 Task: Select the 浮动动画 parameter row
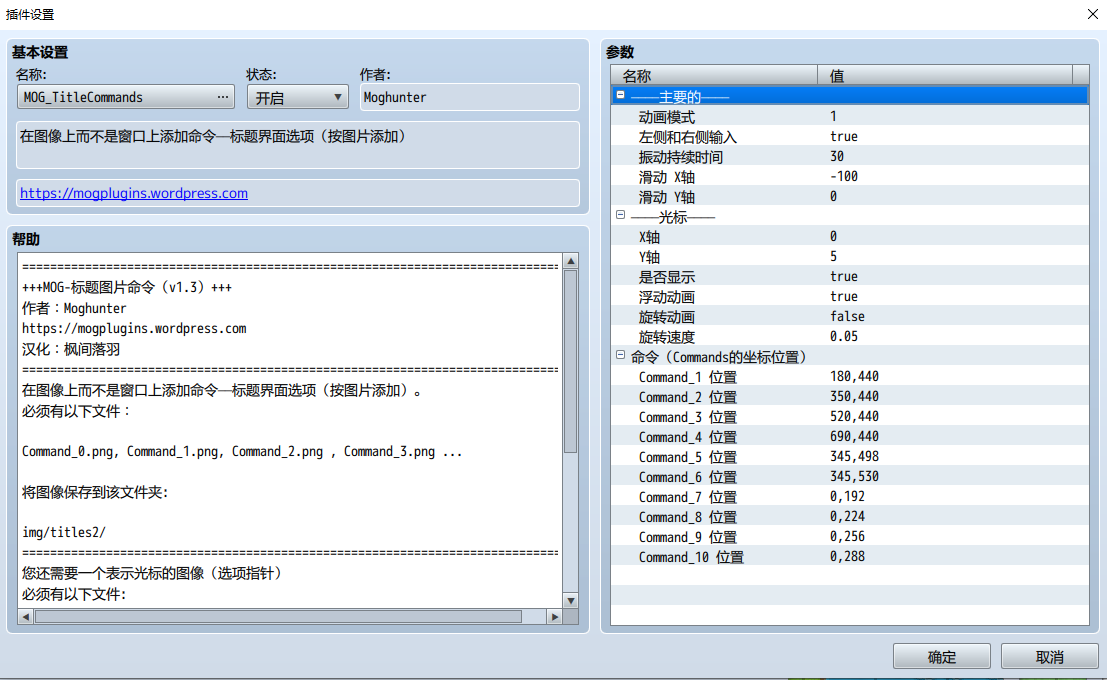pos(849,297)
